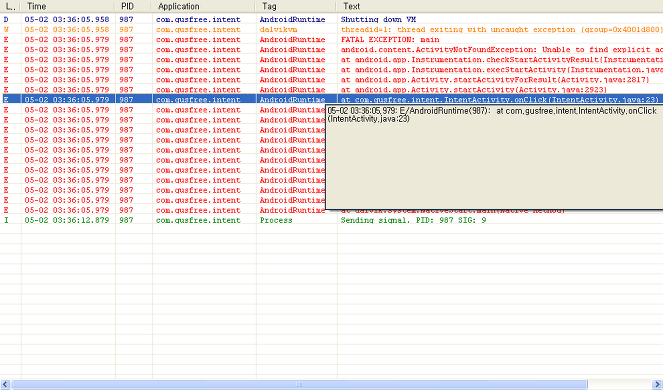Click the Text column header
The width and height of the screenshot is (663, 390).
click(x=500, y=6)
